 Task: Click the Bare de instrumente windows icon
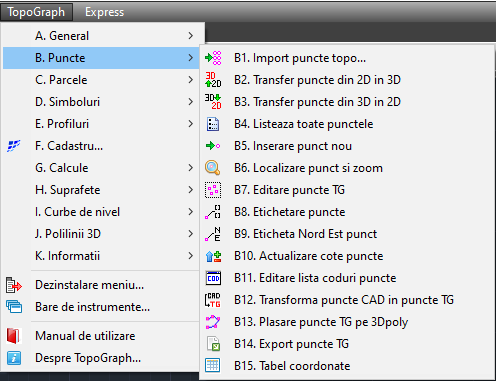point(14,307)
